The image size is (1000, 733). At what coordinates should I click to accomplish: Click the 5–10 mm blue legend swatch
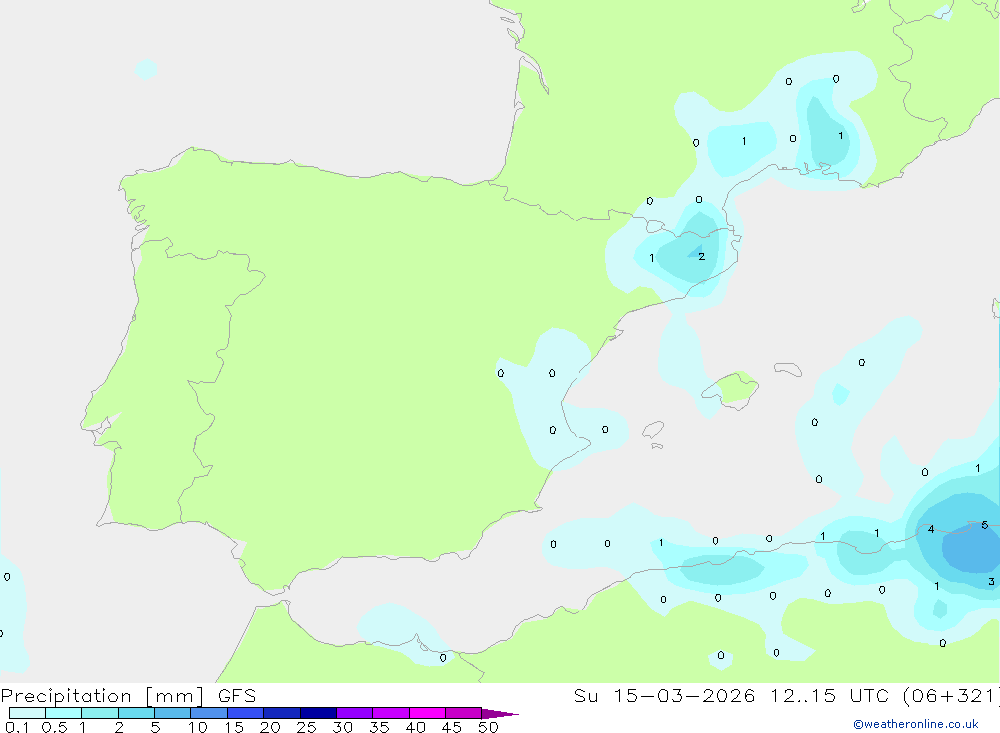172,713
